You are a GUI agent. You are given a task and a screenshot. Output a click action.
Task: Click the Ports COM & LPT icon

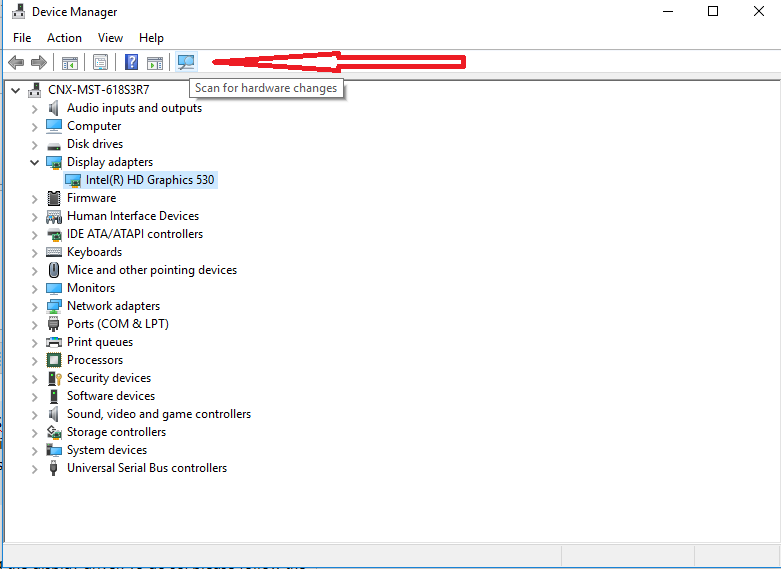point(54,324)
